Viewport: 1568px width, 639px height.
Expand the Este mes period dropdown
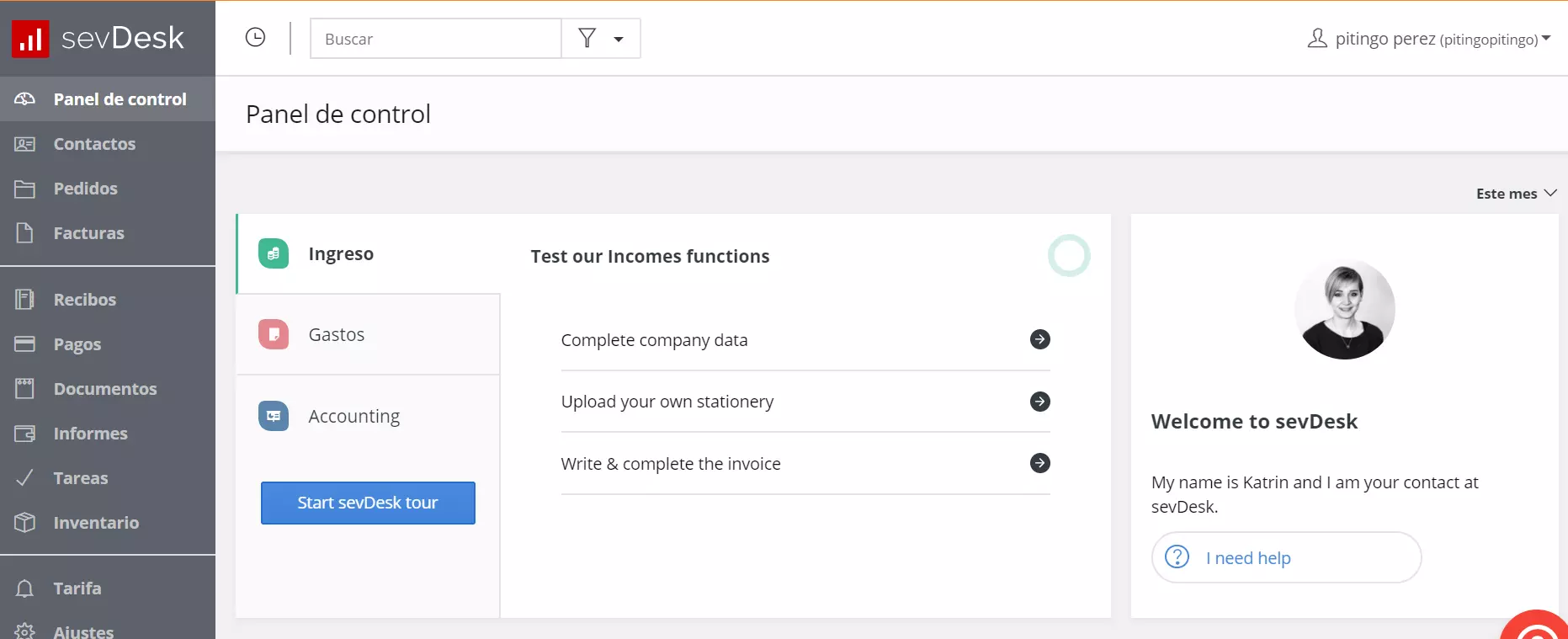pyautogui.click(x=1517, y=194)
